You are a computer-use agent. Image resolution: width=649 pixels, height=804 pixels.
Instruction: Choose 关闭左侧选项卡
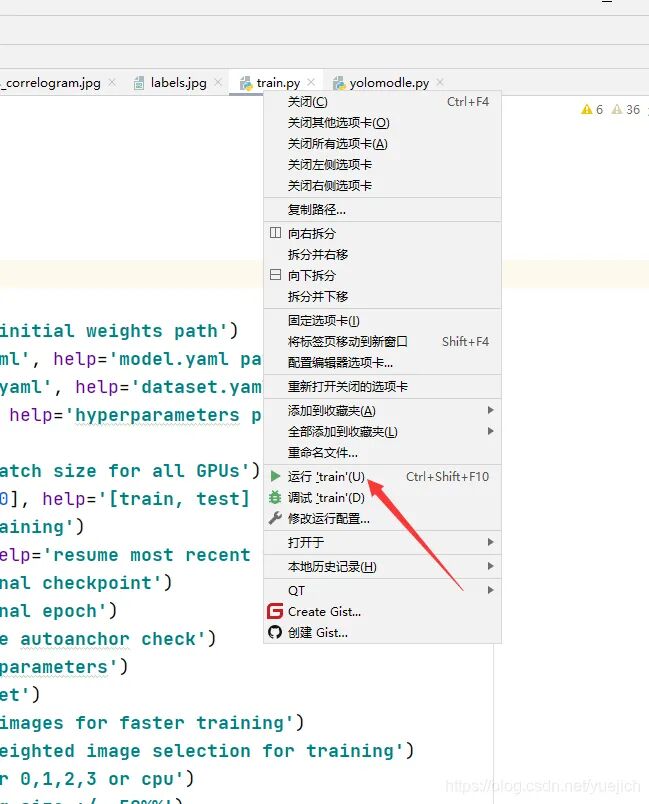tap(382, 165)
